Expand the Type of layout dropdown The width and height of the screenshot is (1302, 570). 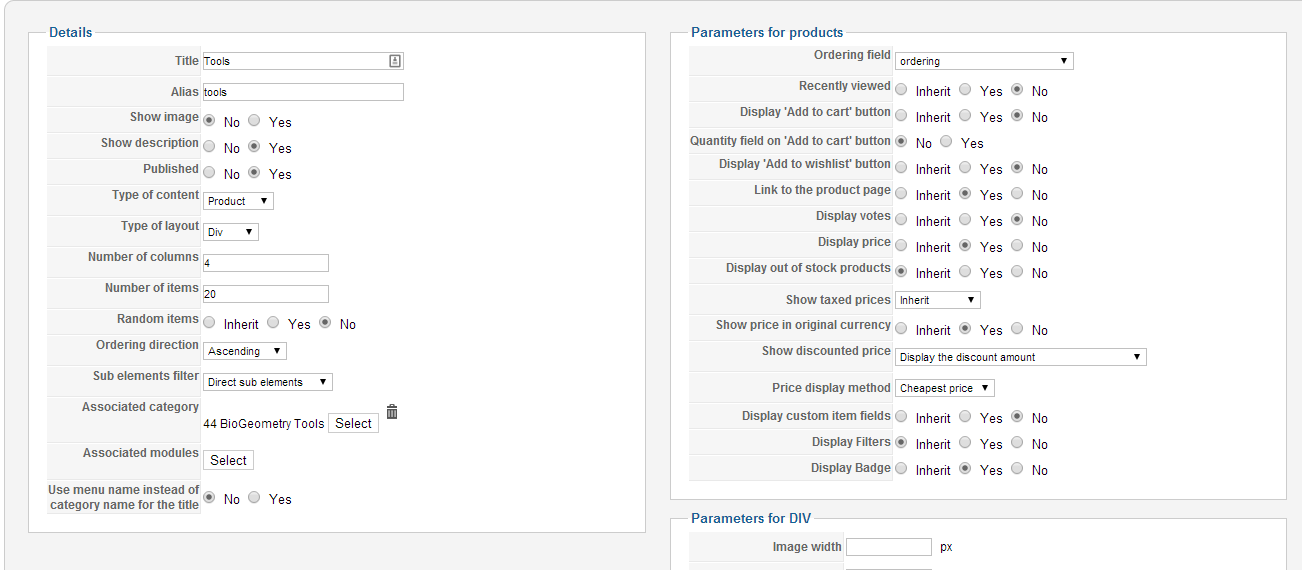[x=231, y=232]
